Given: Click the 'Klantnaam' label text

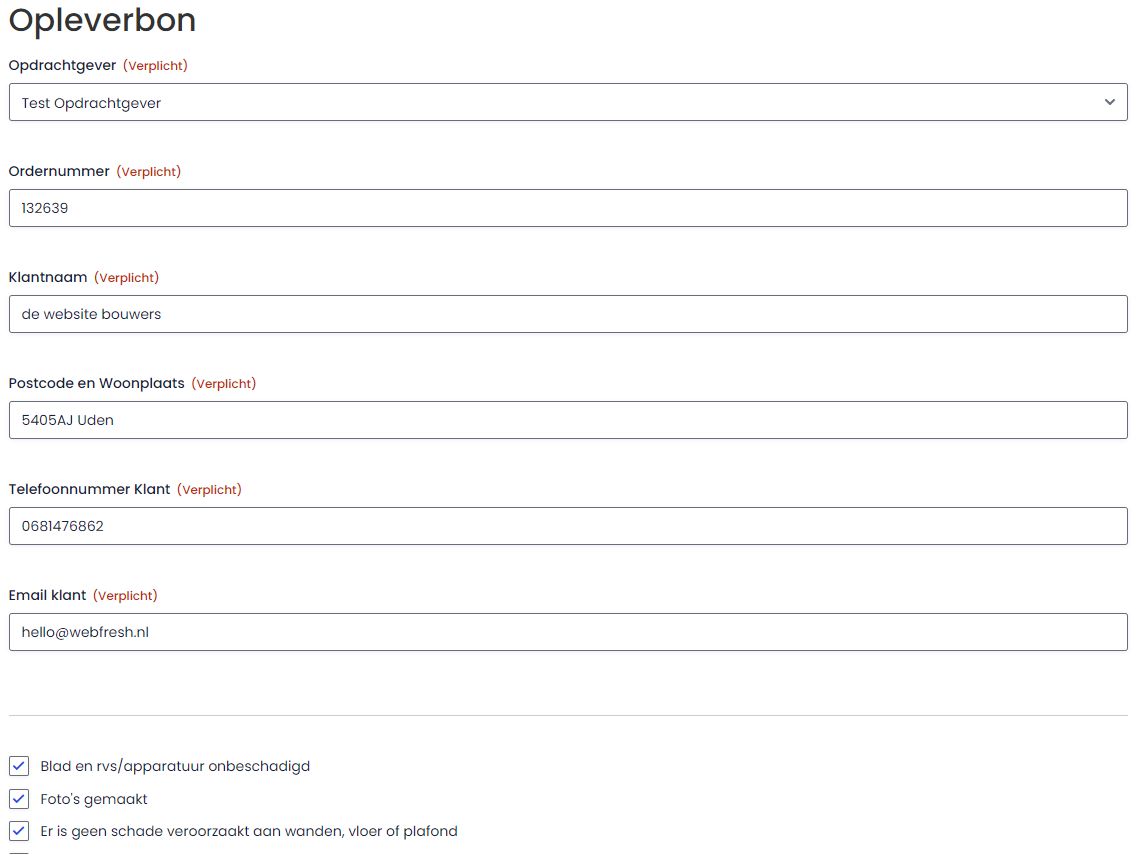Looking at the screenshot, I should [48, 277].
